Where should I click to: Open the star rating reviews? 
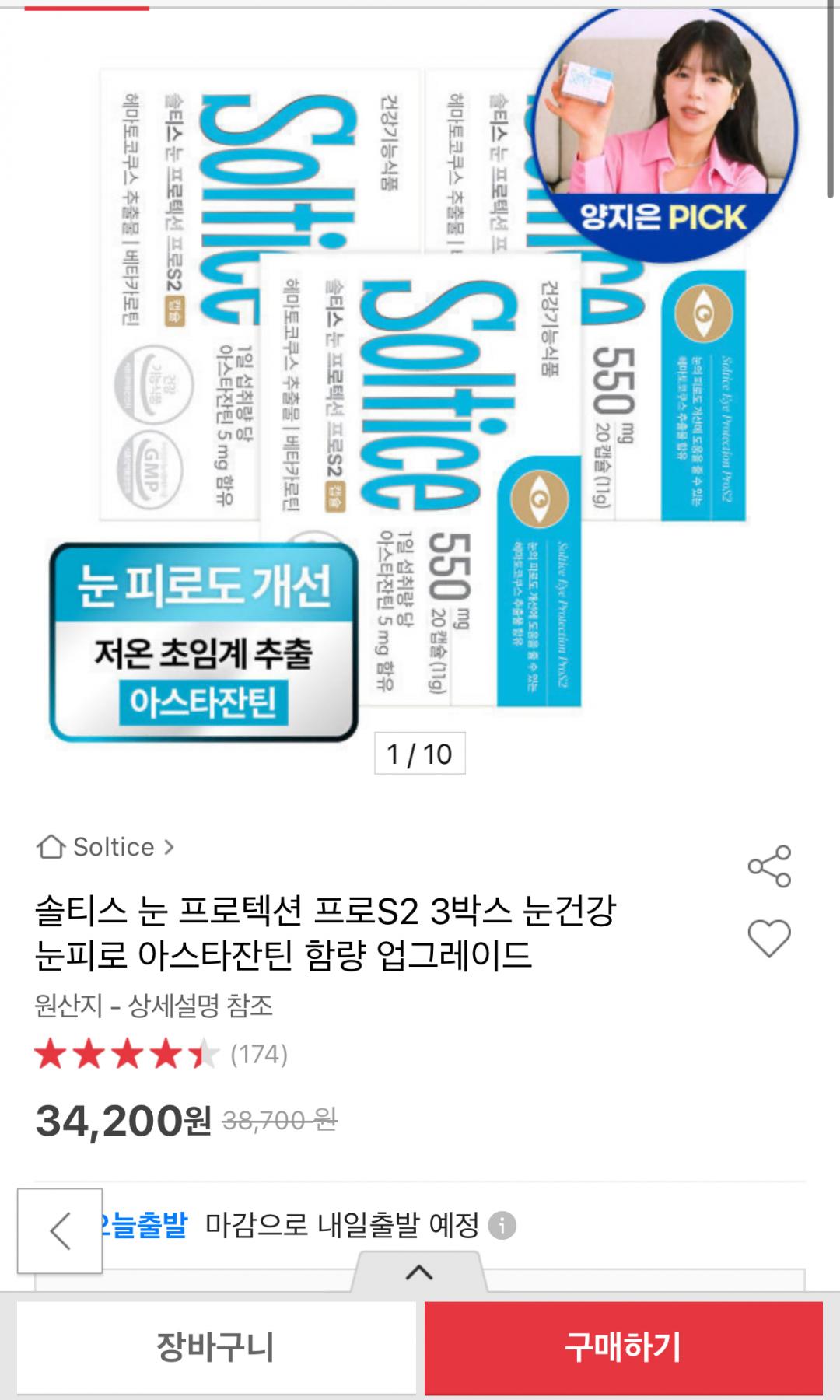coord(128,1055)
